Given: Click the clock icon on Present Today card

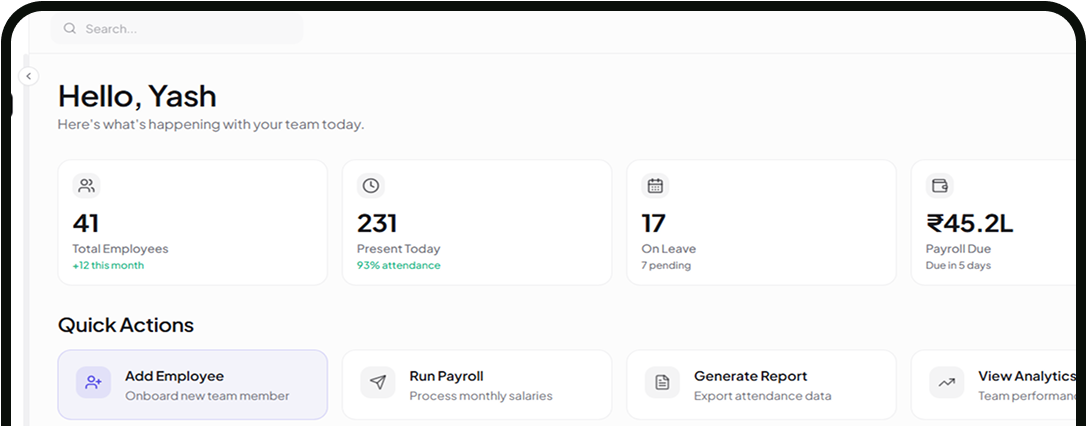Looking at the screenshot, I should [x=371, y=185].
